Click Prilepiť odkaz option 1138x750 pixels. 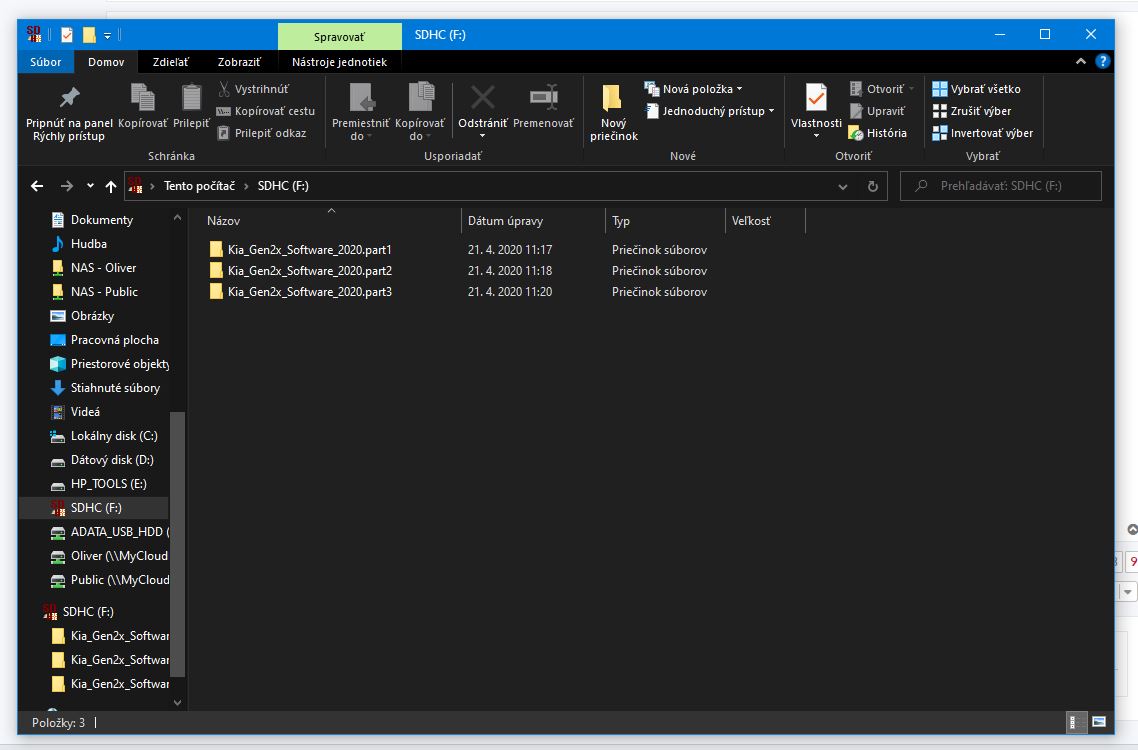261,133
